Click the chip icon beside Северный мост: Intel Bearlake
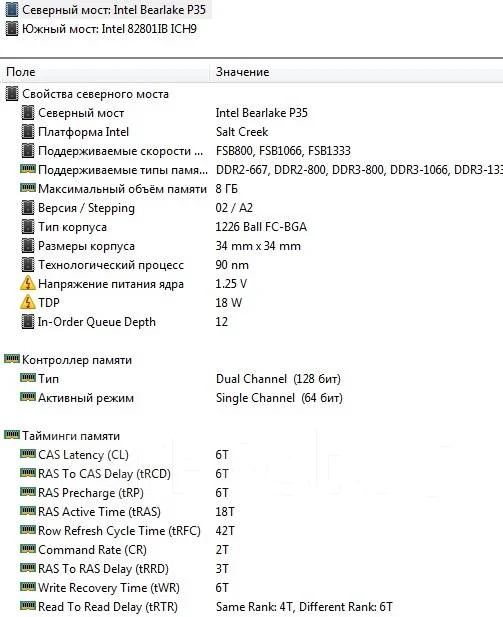 (12, 10)
